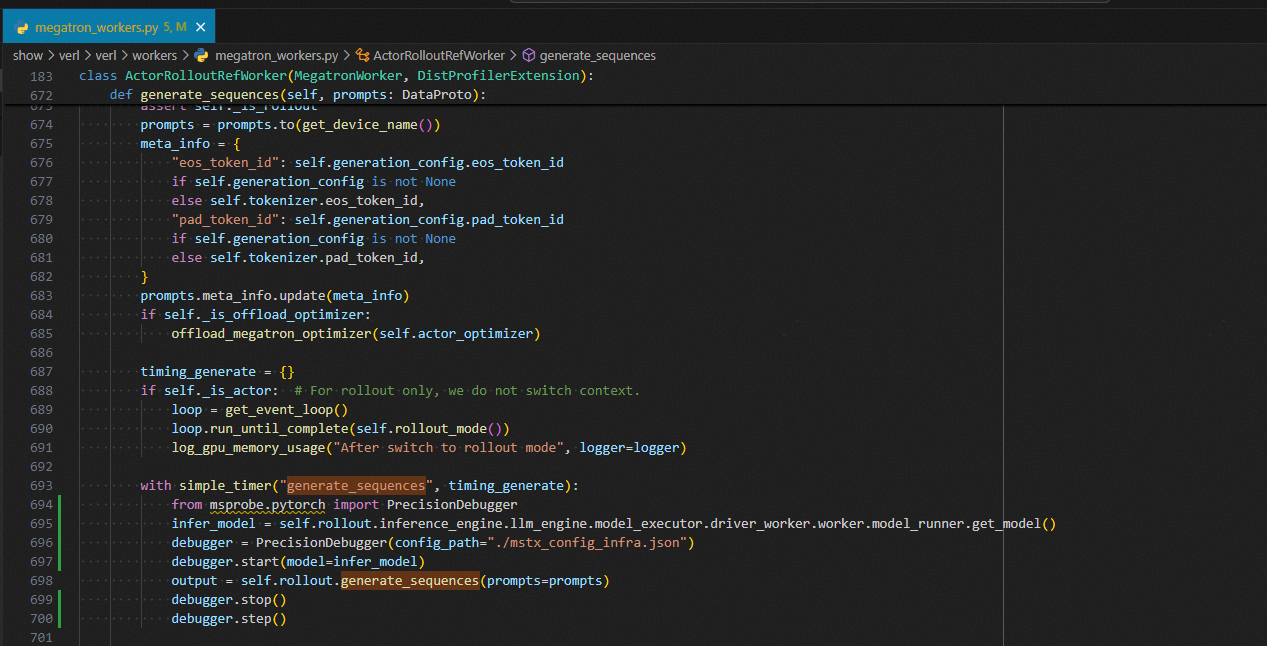Click '_is_offload_optimizer' on line 684
The image size is (1267, 646).
coord(283,315)
